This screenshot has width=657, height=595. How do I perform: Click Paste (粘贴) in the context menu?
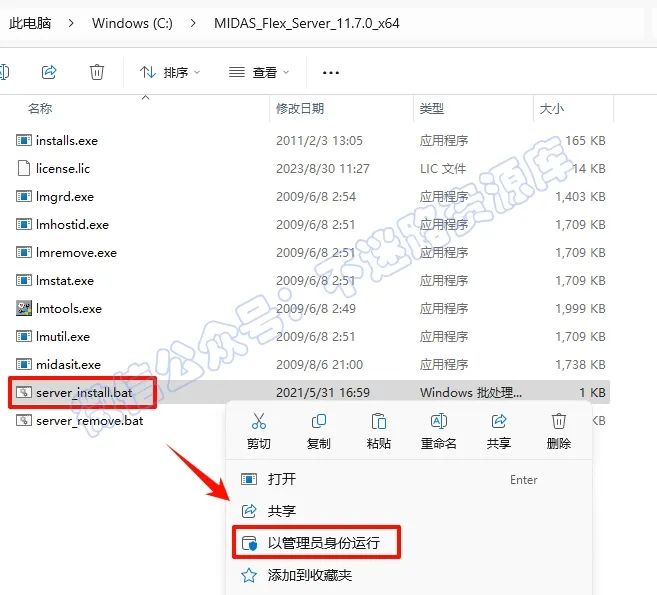click(x=379, y=431)
